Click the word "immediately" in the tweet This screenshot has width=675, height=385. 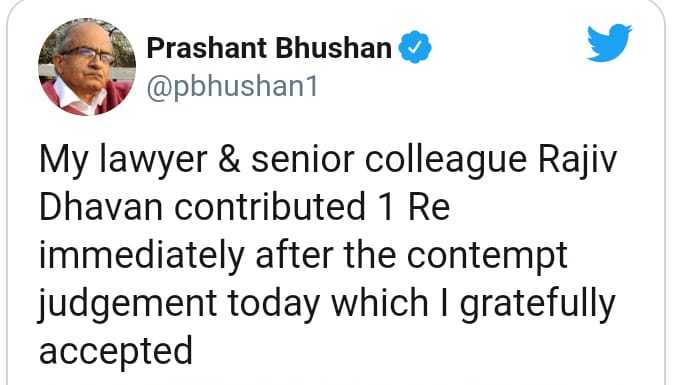click(142, 257)
